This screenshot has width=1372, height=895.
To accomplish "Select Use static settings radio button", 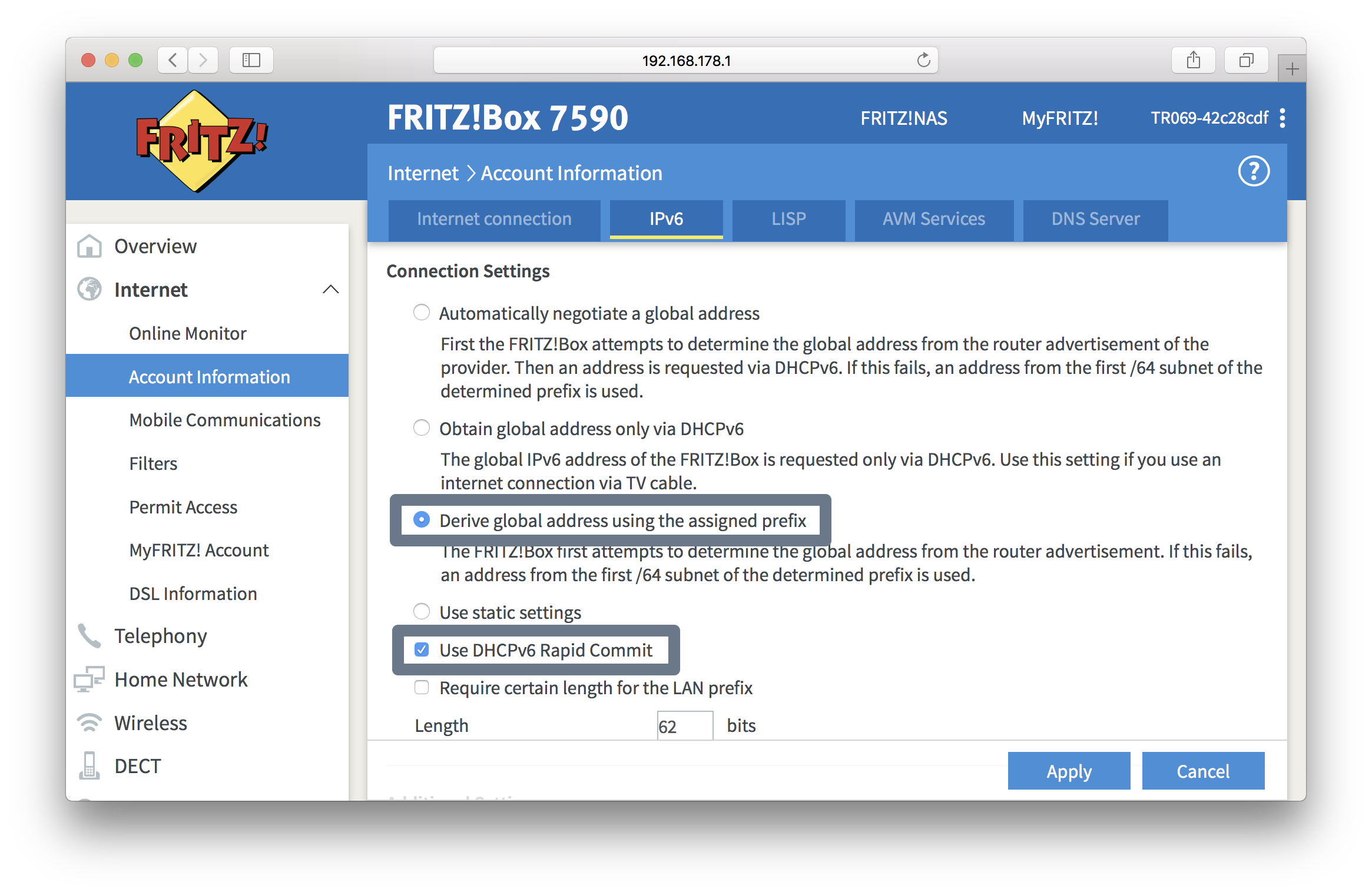I will (422, 611).
